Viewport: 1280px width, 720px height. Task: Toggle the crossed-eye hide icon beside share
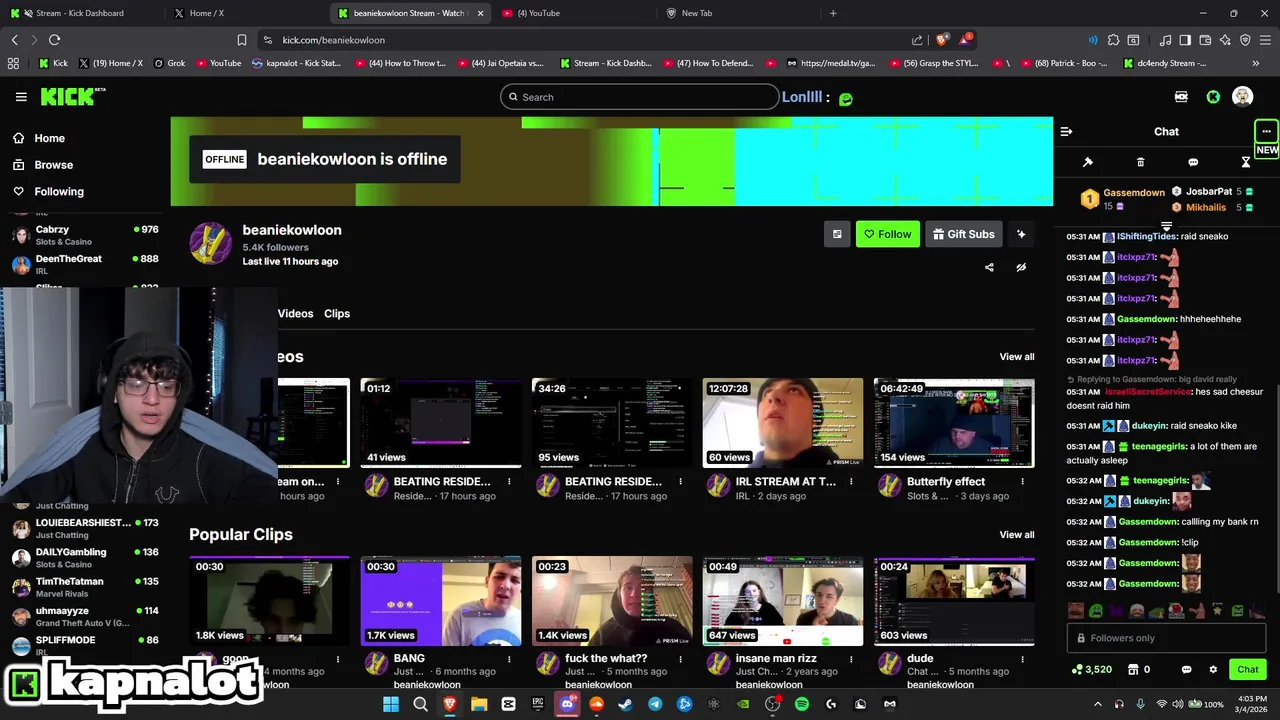click(x=1021, y=267)
